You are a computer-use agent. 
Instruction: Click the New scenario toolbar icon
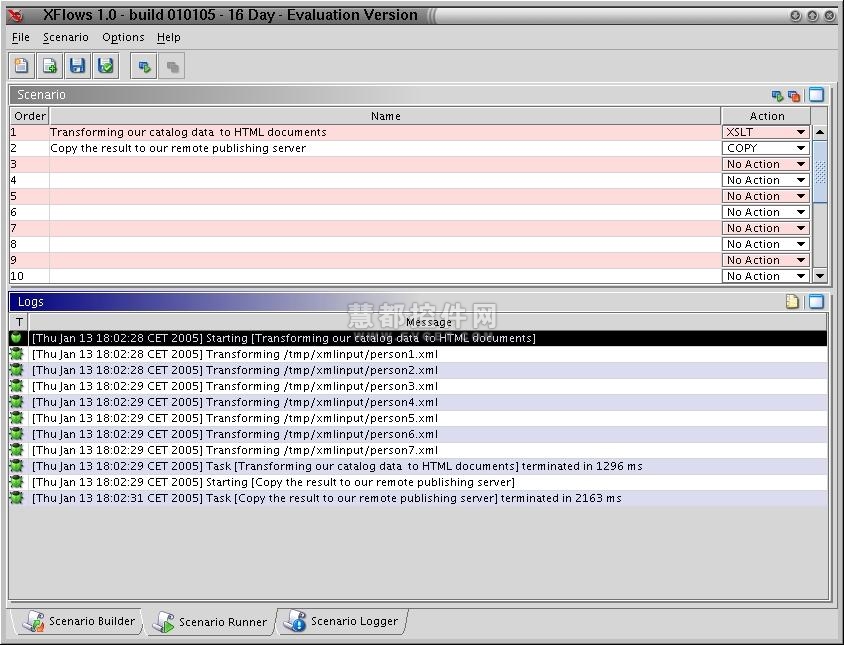[x=22, y=66]
